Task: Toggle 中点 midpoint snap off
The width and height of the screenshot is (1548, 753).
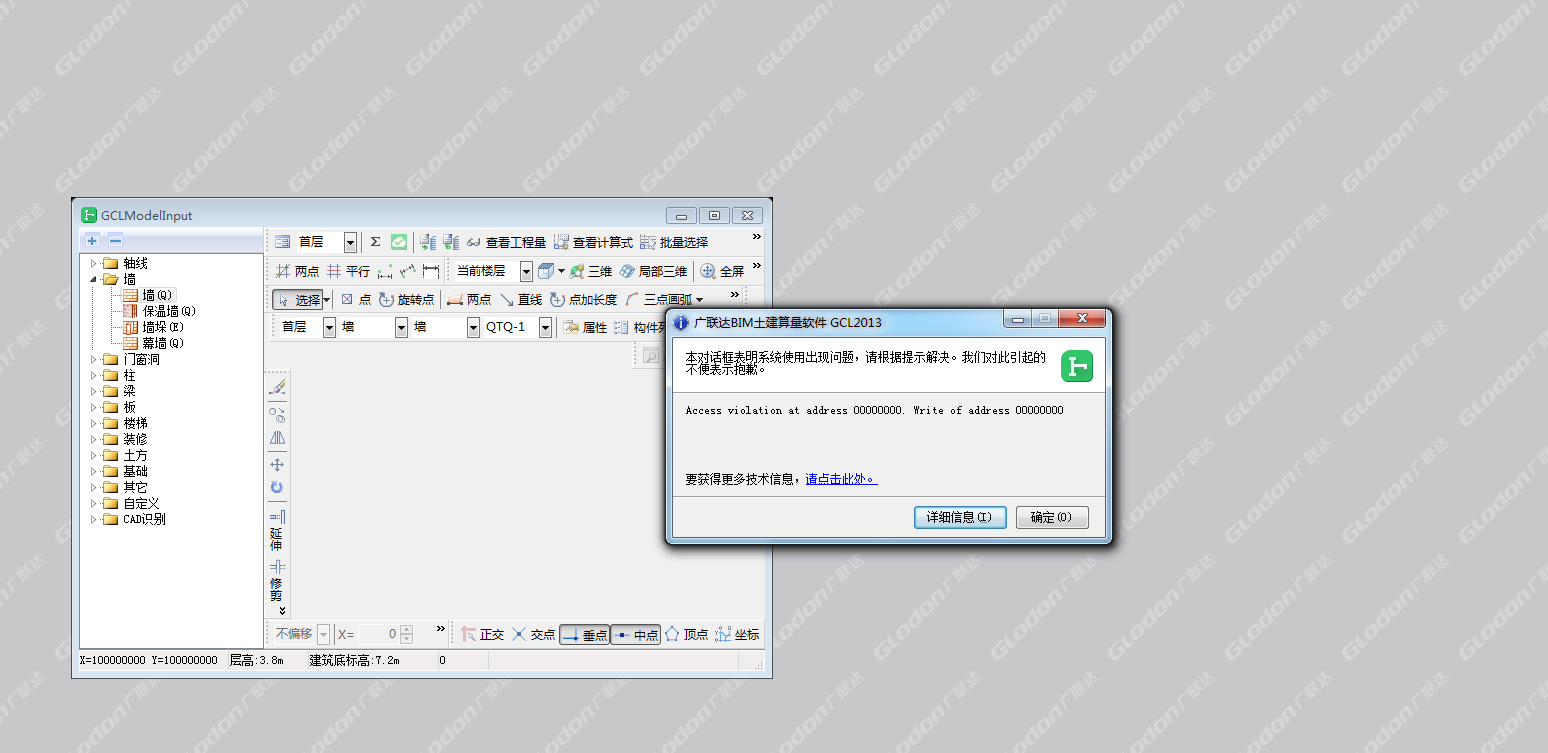Action: (x=636, y=634)
